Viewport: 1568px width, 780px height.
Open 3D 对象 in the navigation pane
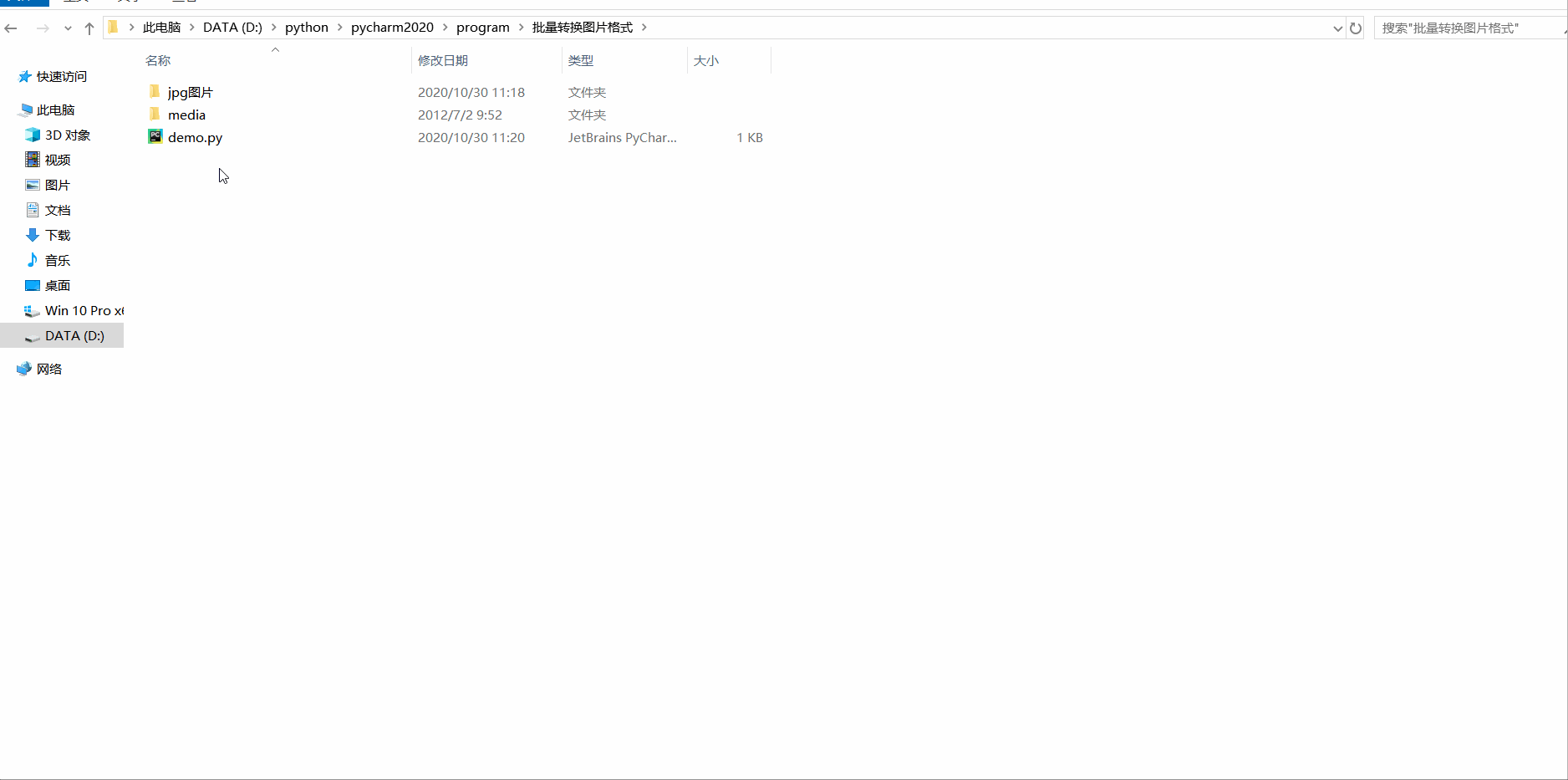coord(68,135)
